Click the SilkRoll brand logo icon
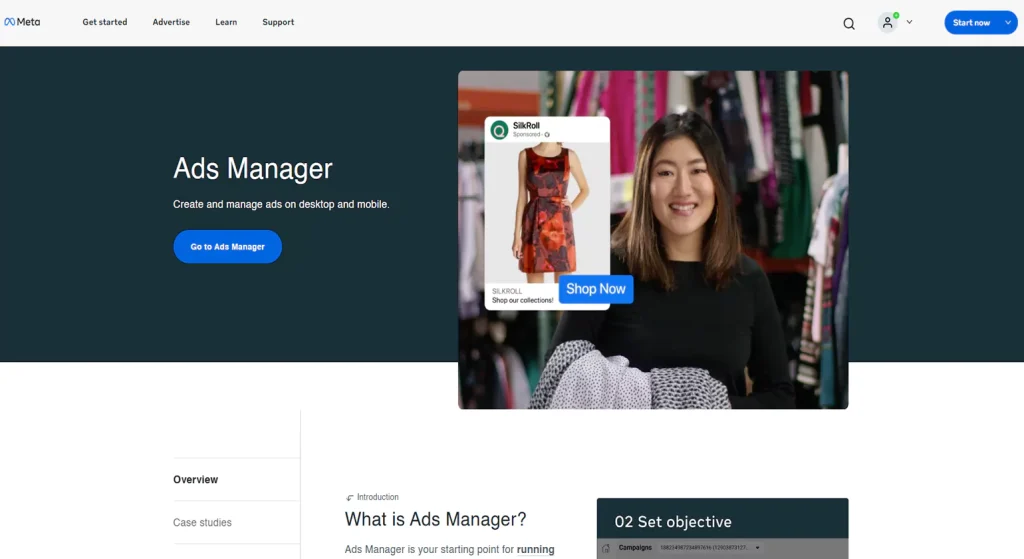1024x559 pixels. coord(500,130)
